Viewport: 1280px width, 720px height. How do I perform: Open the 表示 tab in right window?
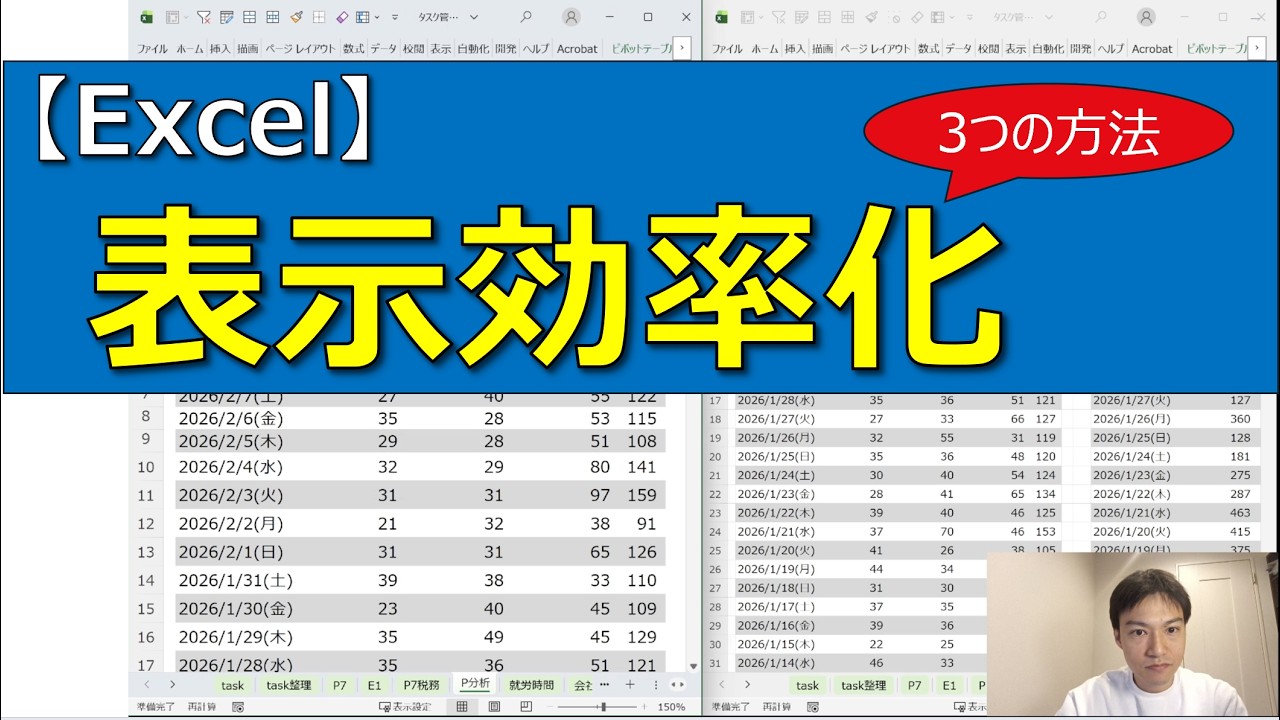coord(1016,48)
